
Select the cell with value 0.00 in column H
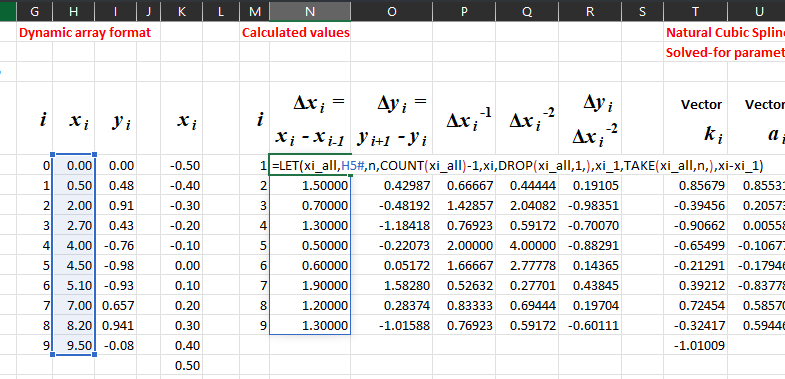74,166
